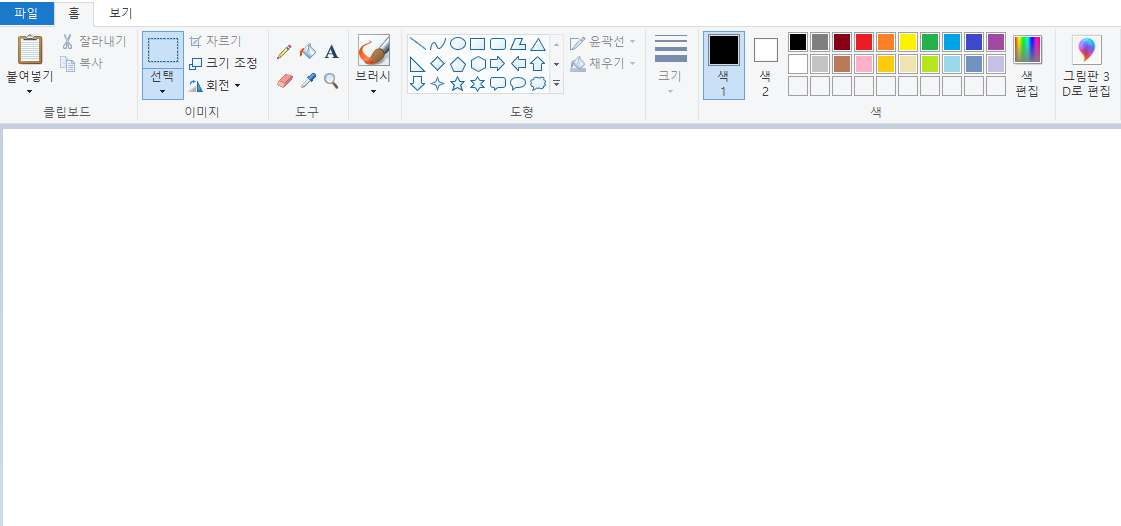Choose the Curve shape
This screenshot has width=1121, height=526.
tap(438, 44)
